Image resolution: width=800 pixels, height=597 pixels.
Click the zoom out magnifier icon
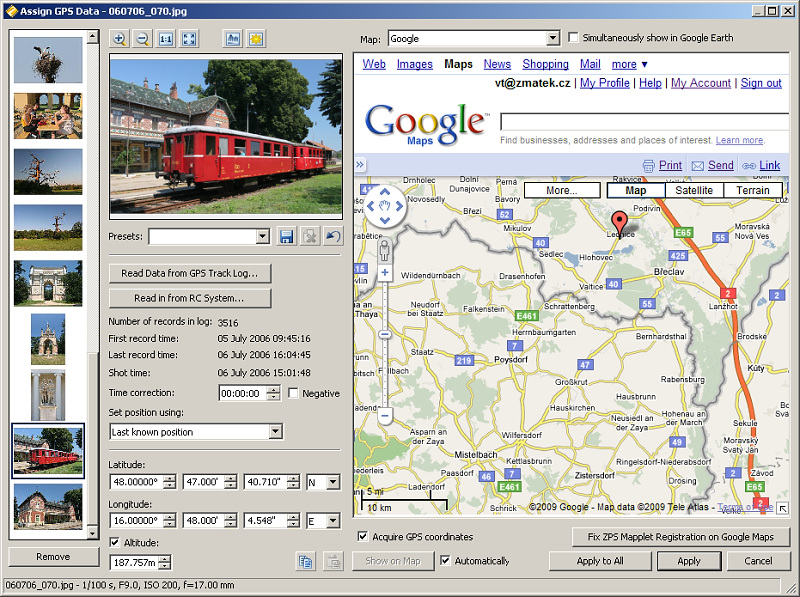(x=143, y=39)
